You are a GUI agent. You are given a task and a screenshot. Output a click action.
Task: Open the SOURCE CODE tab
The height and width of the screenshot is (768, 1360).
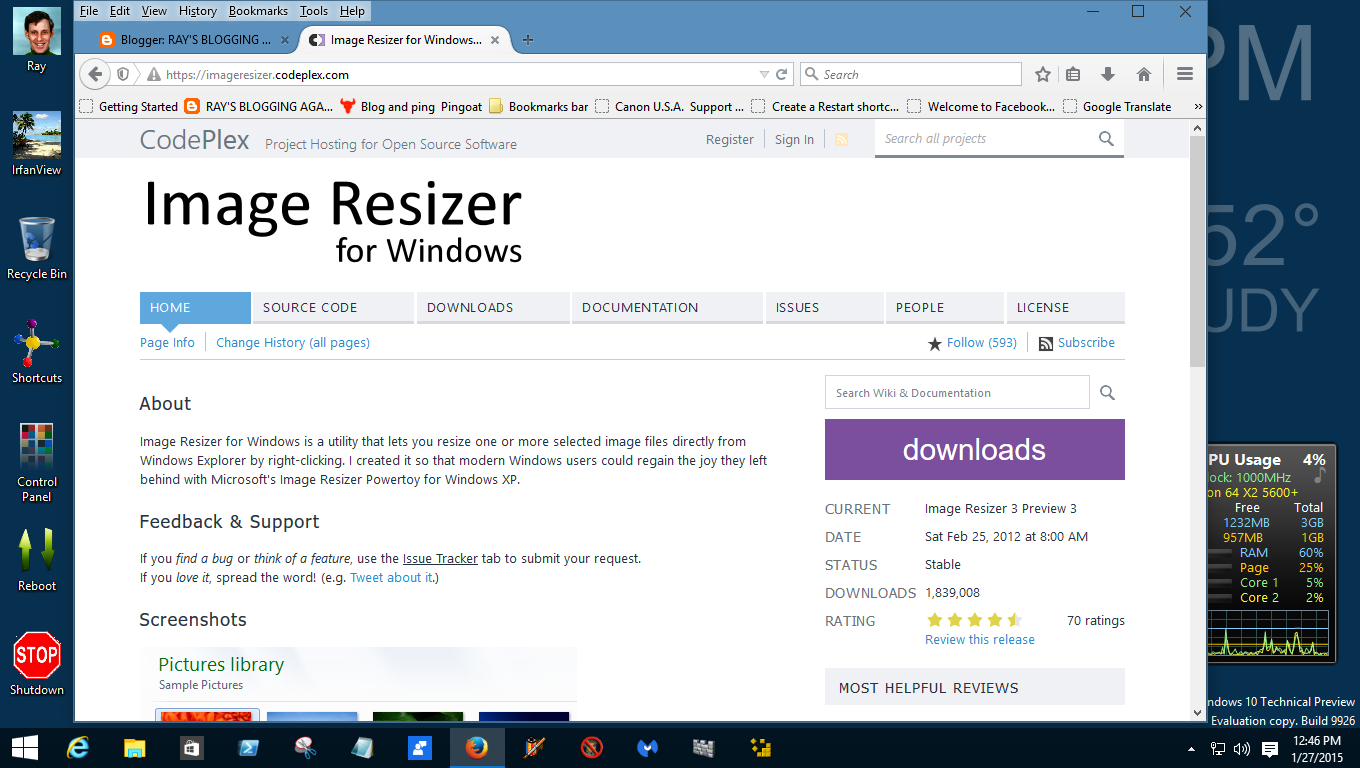click(333, 307)
